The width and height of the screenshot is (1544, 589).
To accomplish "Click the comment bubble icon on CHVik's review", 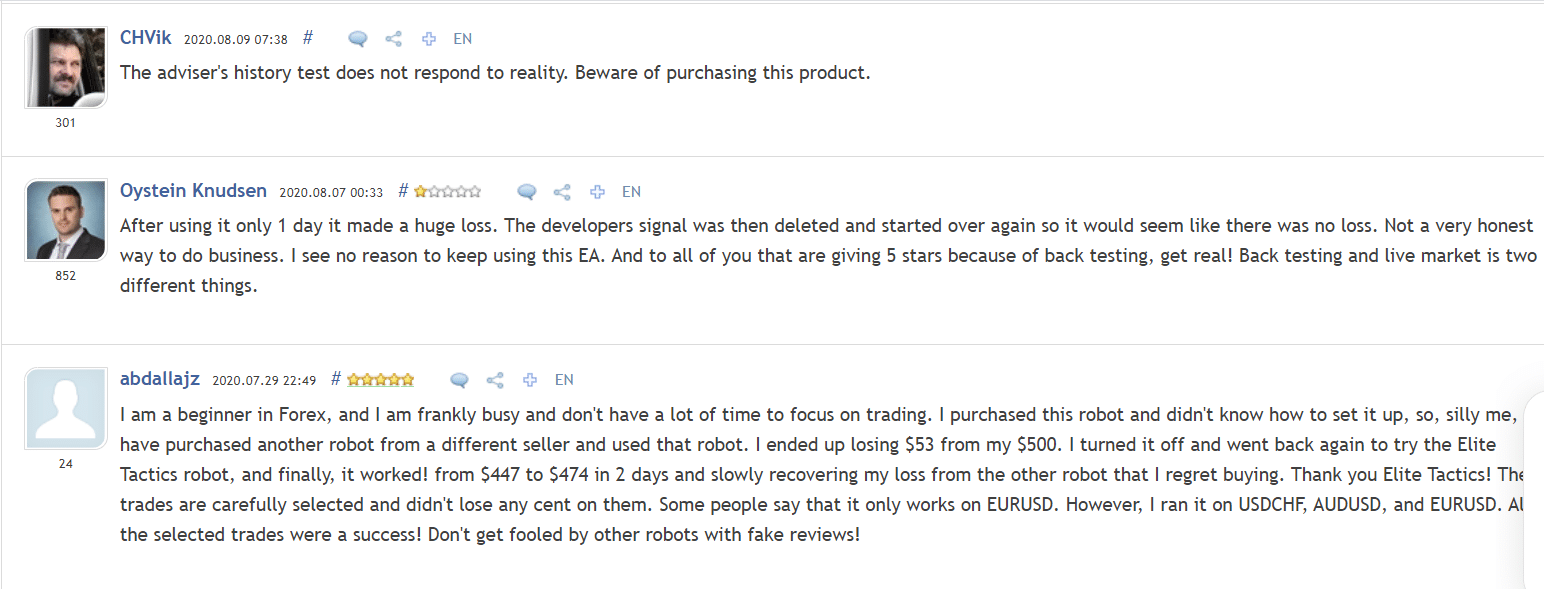I will pyautogui.click(x=358, y=39).
